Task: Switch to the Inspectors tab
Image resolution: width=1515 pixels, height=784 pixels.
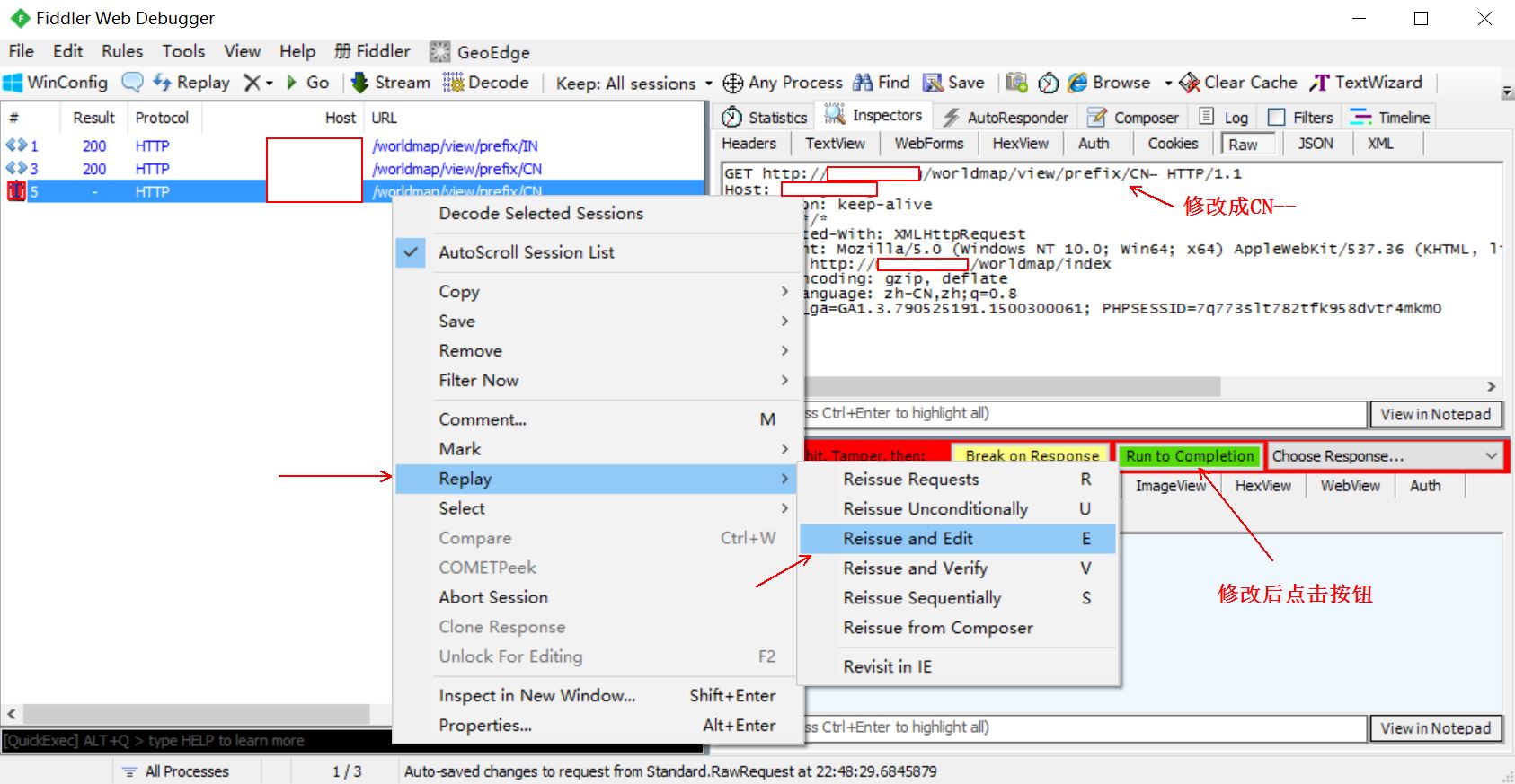Action: click(x=873, y=115)
